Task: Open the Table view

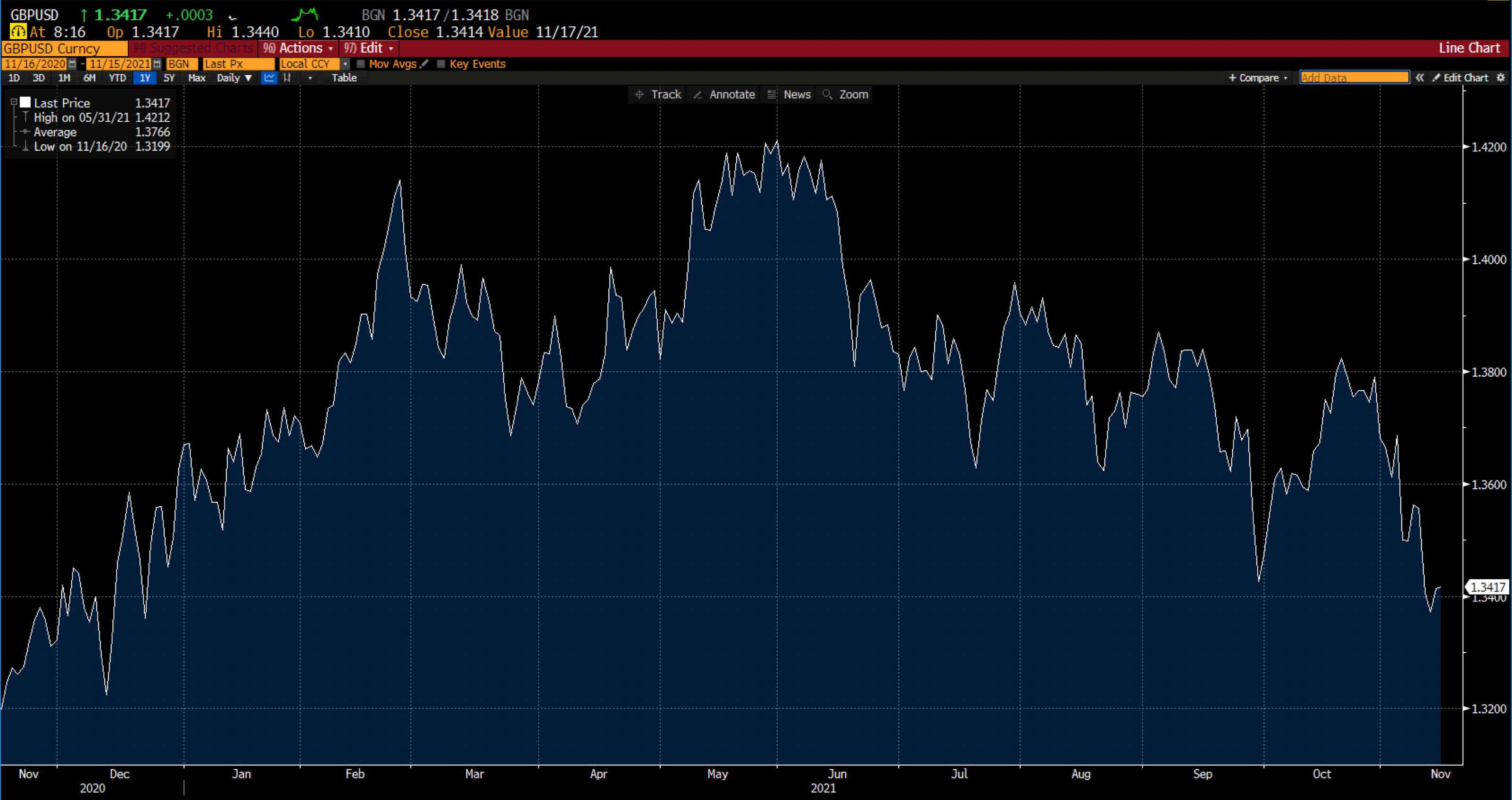Action: (x=344, y=77)
